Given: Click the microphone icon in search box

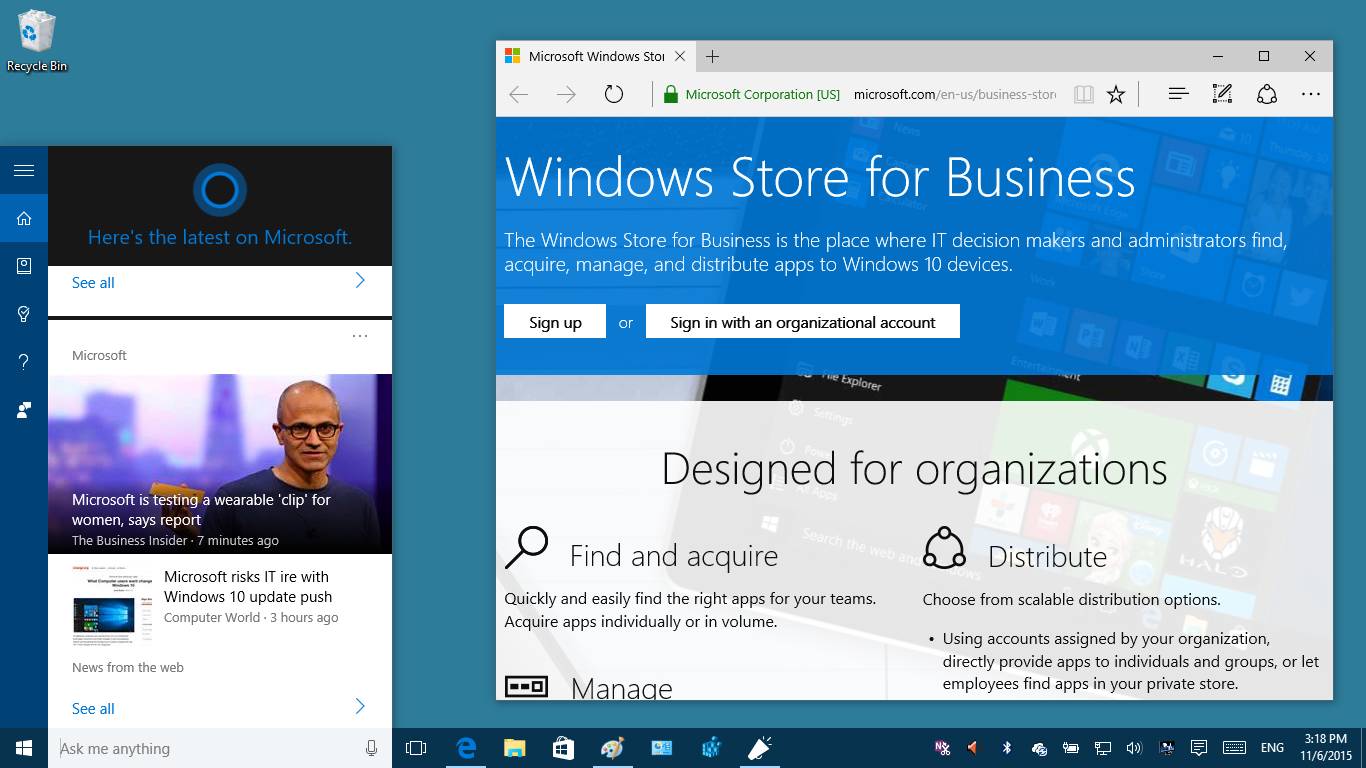Looking at the screenshot, I should 371,748.
